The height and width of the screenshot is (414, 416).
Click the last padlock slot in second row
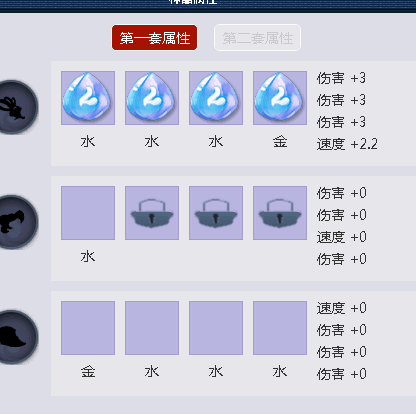pyautogui.click(x=280, y=213)
